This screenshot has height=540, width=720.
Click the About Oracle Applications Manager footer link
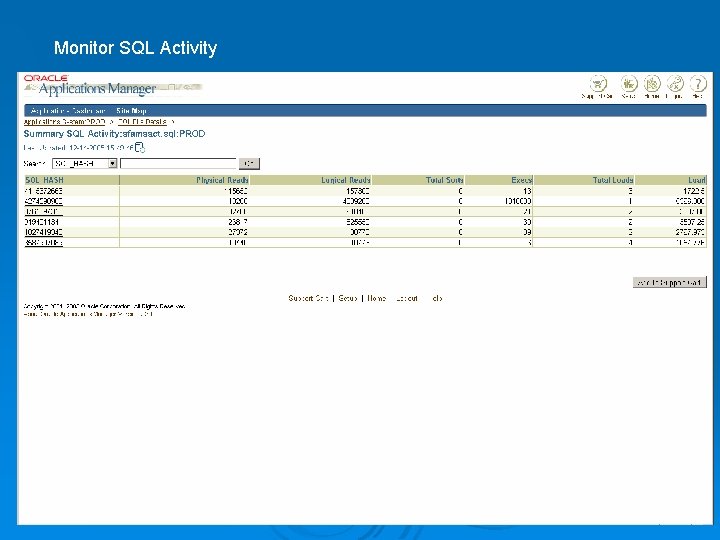point(88,314)
